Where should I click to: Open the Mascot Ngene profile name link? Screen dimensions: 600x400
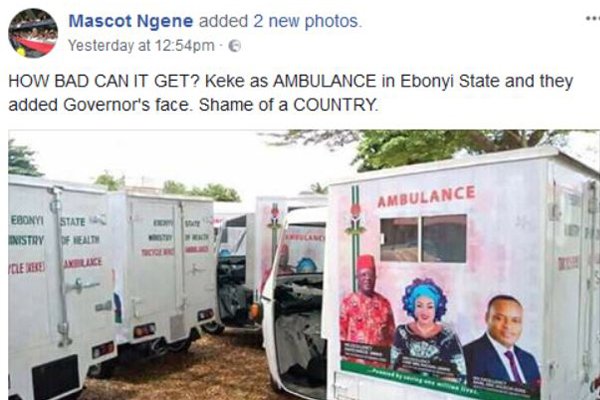point(131,21)
